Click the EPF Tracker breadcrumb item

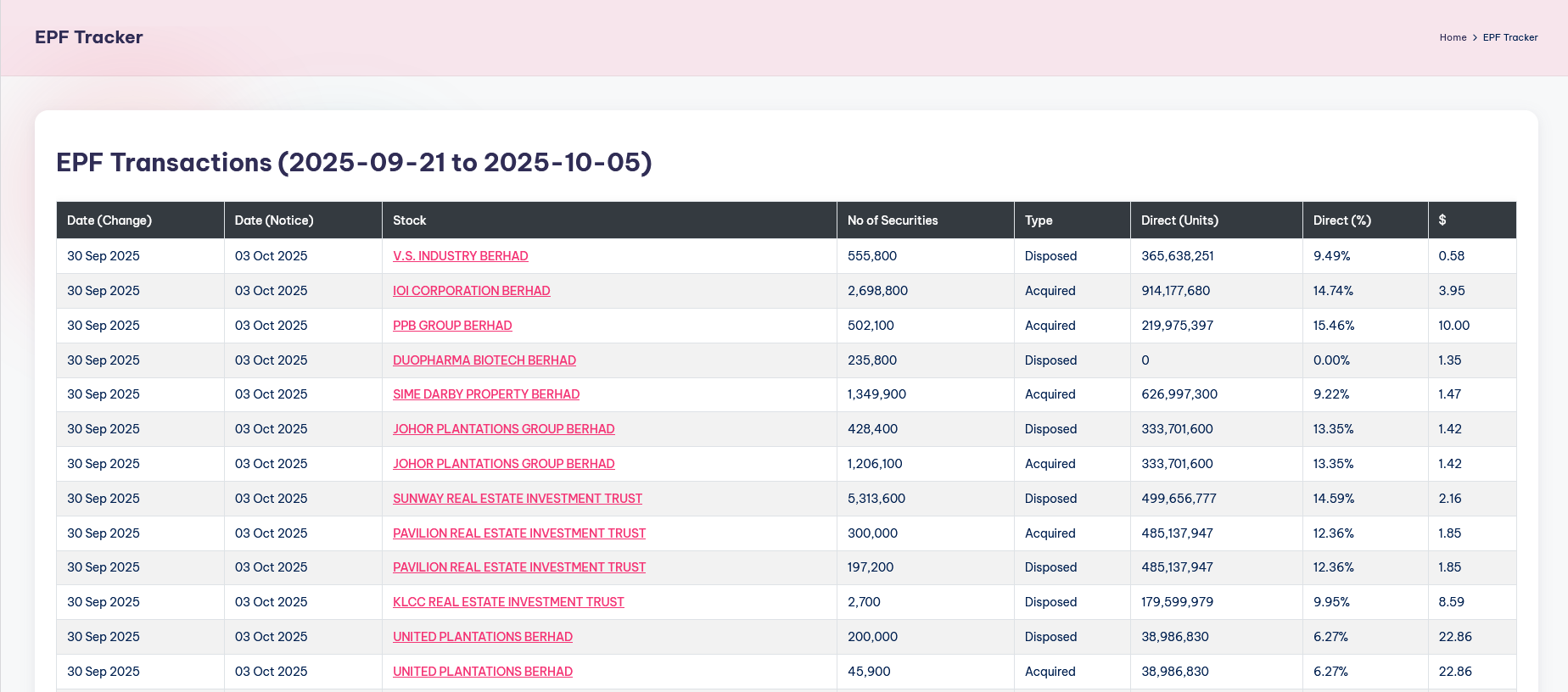click(1509, 37)
